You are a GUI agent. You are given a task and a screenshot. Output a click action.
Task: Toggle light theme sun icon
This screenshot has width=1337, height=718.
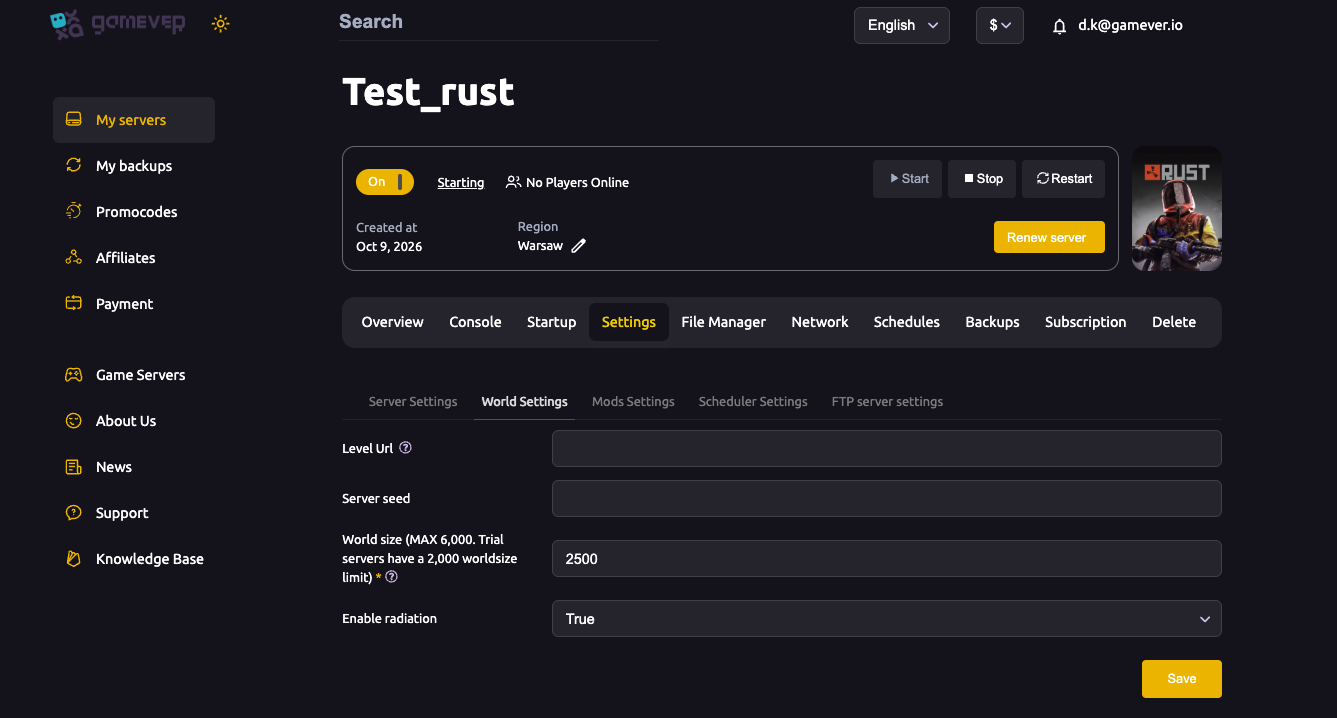pyautogui.click(x=221, y=24)
